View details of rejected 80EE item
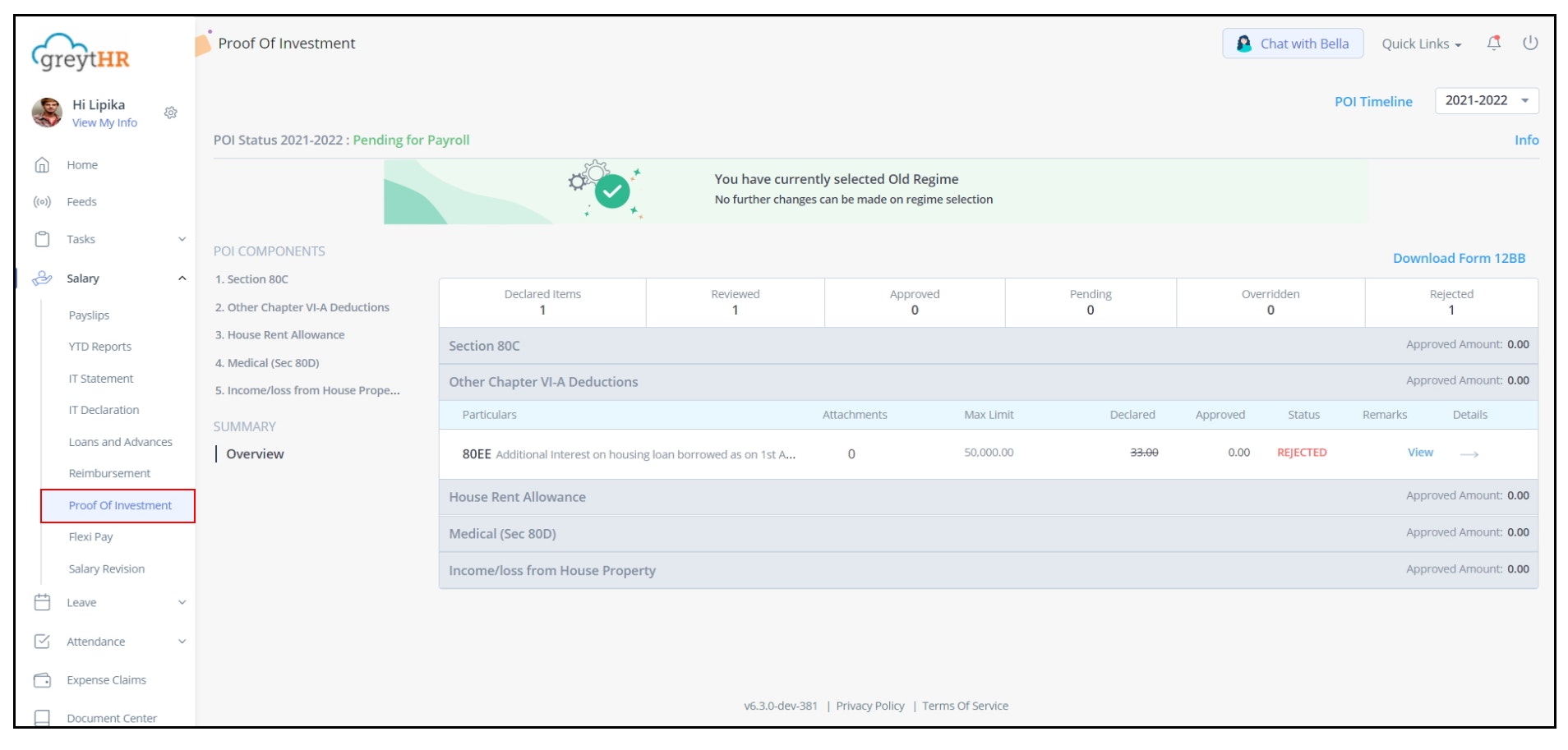This screenshot has height=750, width=1568. click(1420, 452)
